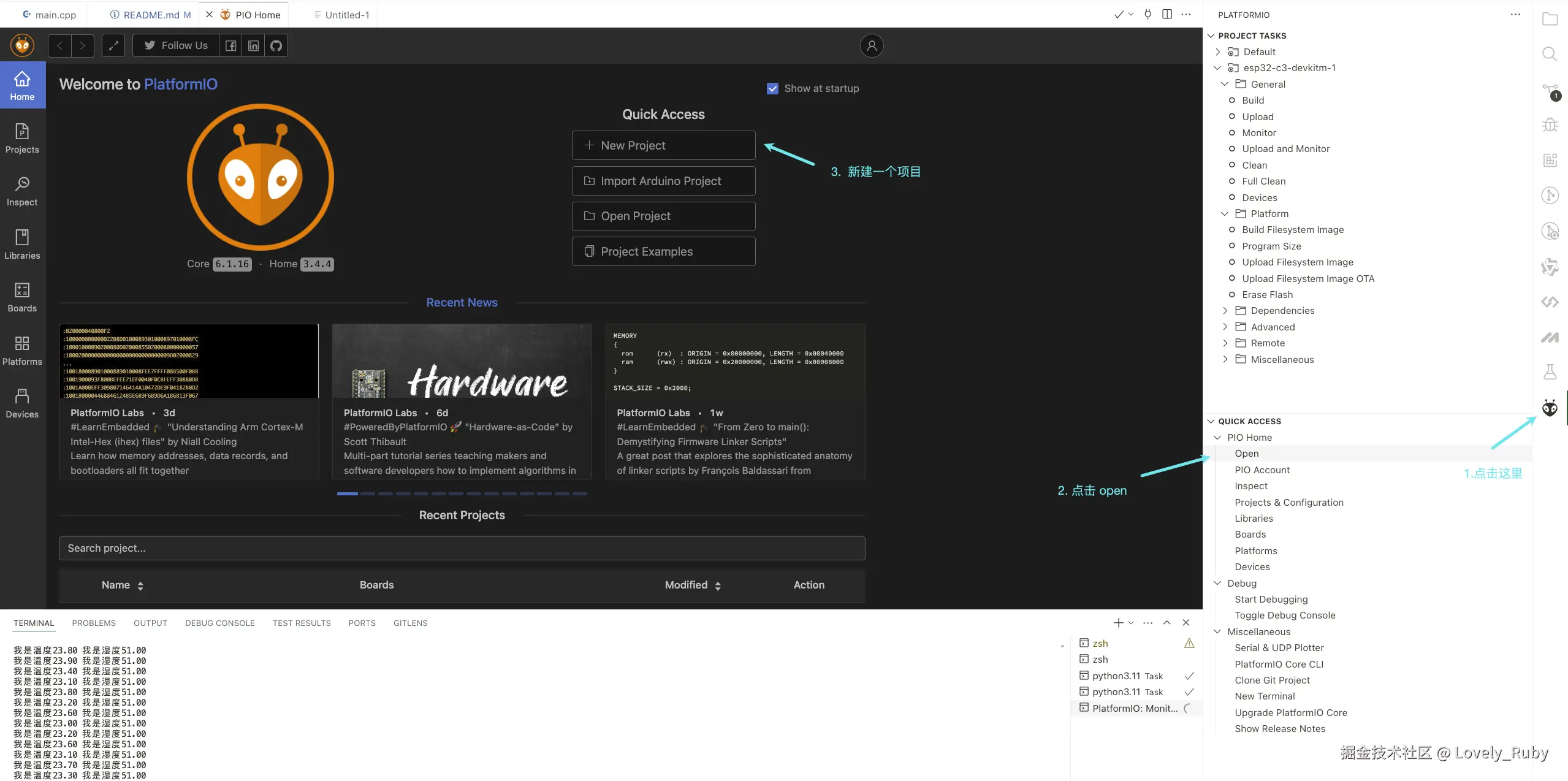Screen dimensions: 1568x781
Task: Open the Boards section in sidebar
Action: click(x=22, y=297)
